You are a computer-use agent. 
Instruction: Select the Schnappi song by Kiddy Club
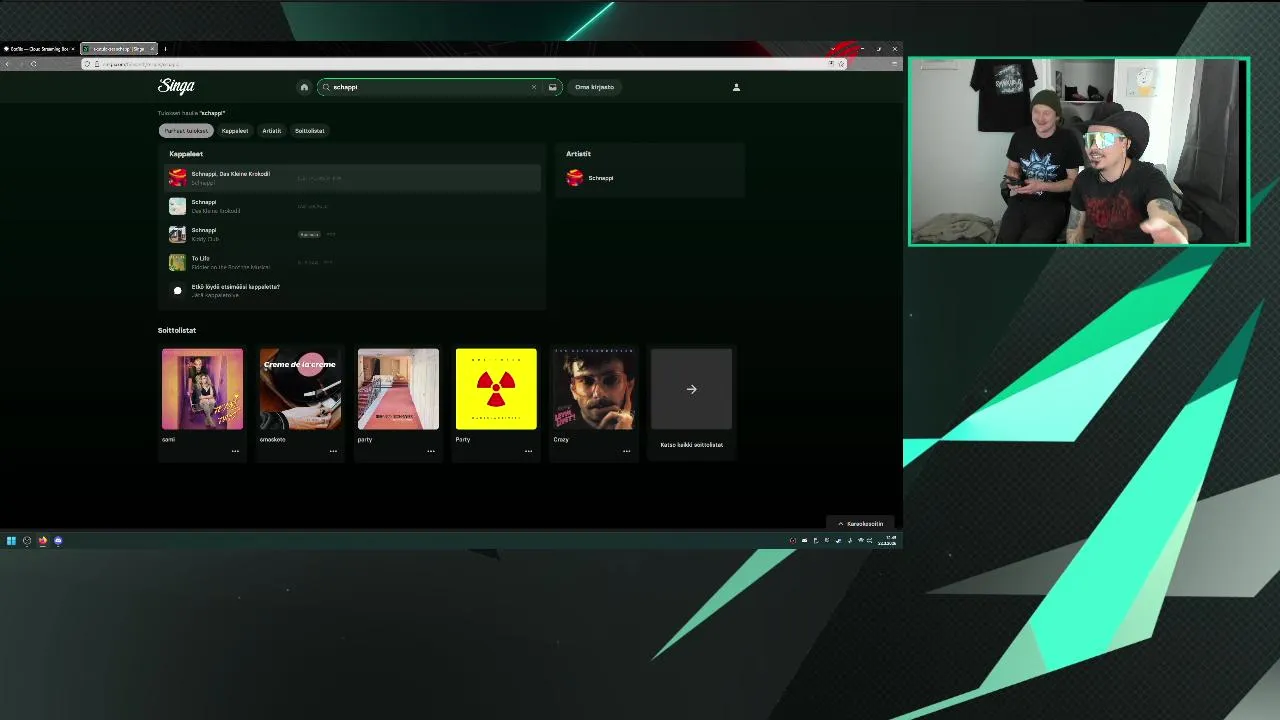tap(352, 234)
